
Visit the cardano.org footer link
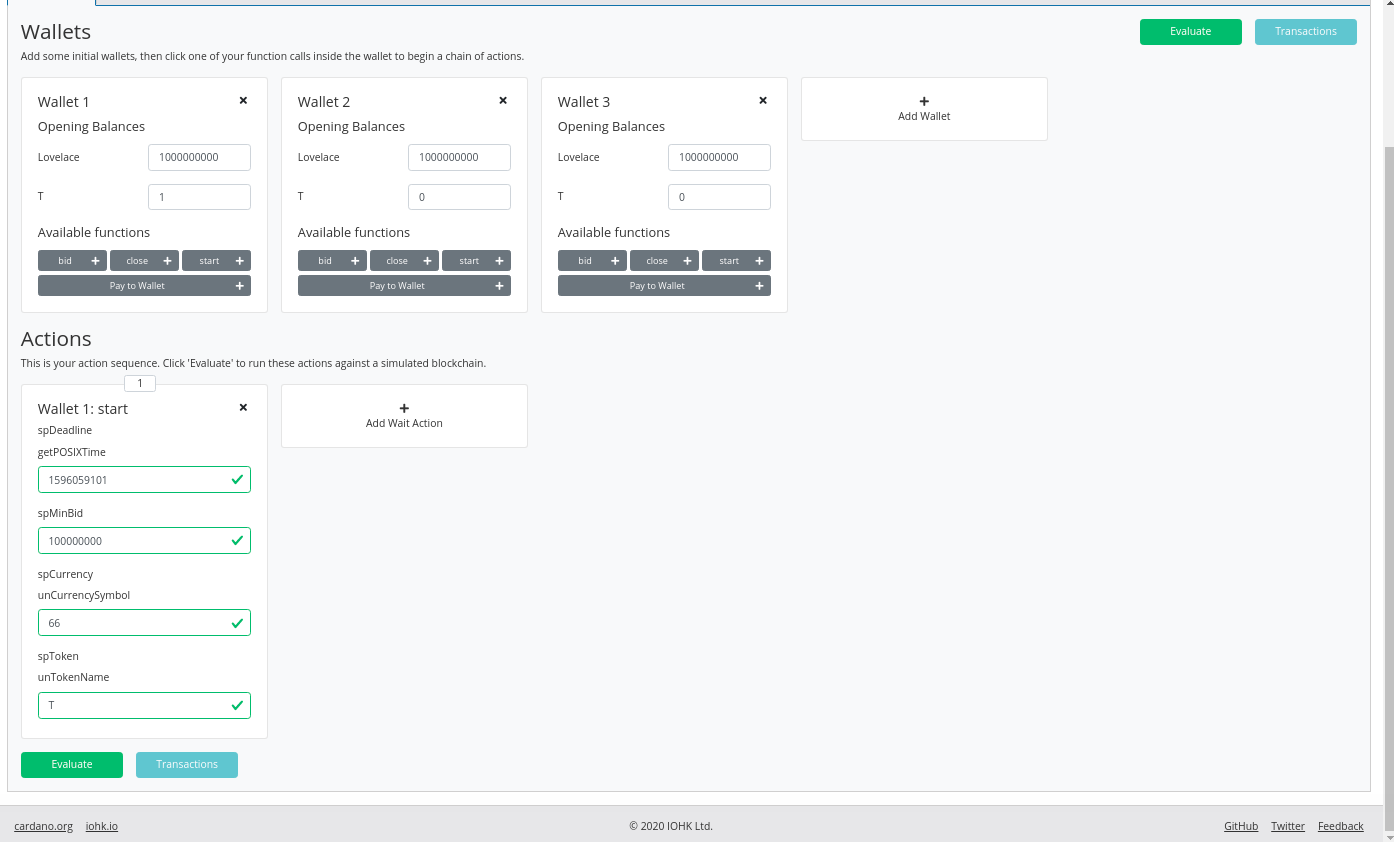coord(43,826)
